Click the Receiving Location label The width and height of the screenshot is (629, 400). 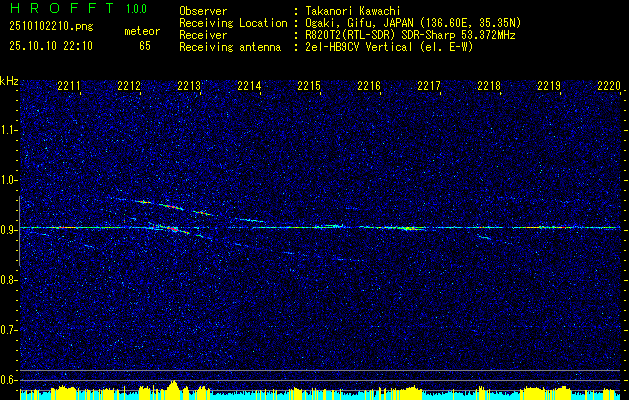point(233,23)
